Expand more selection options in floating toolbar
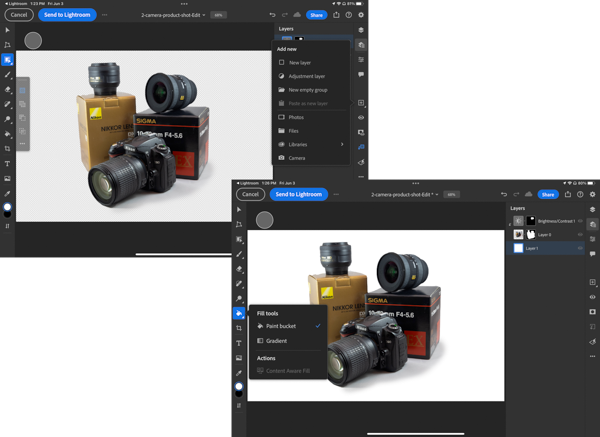 pyautogui.click(x=23, y=144)
